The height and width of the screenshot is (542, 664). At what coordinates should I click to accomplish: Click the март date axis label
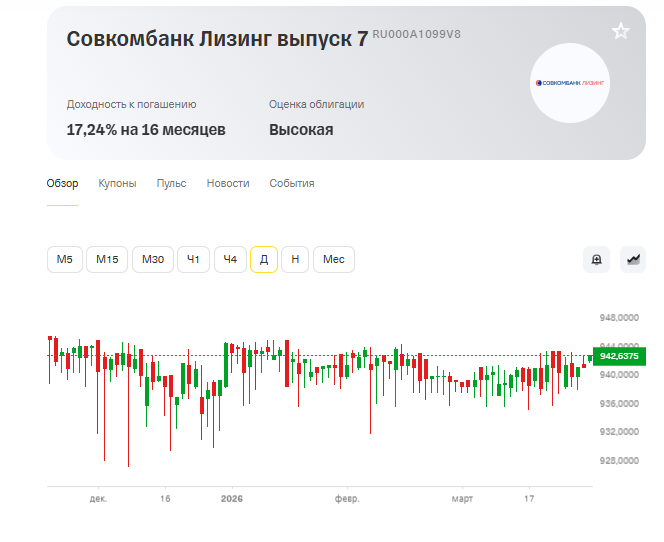pos(462,499)
